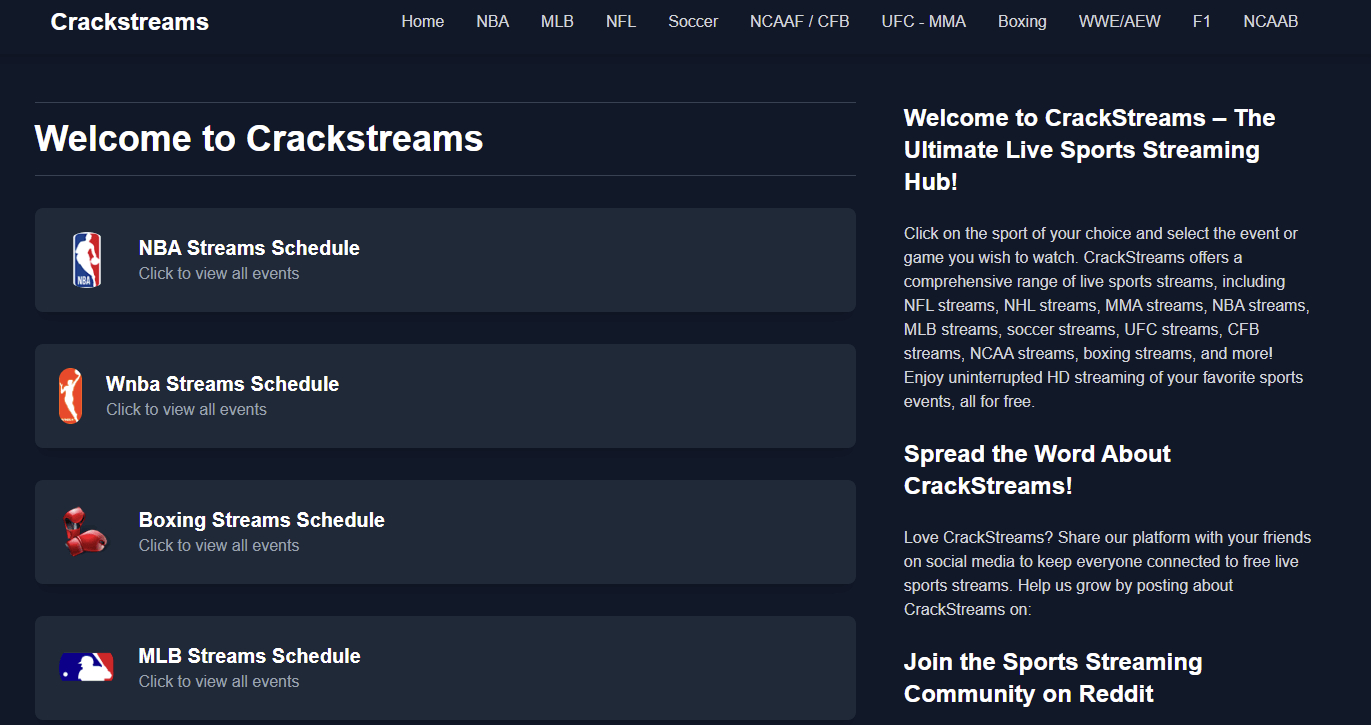Click 'Click to view all events' under NBA
Viewport: 1371px width, 725px height.
(219, 273)
